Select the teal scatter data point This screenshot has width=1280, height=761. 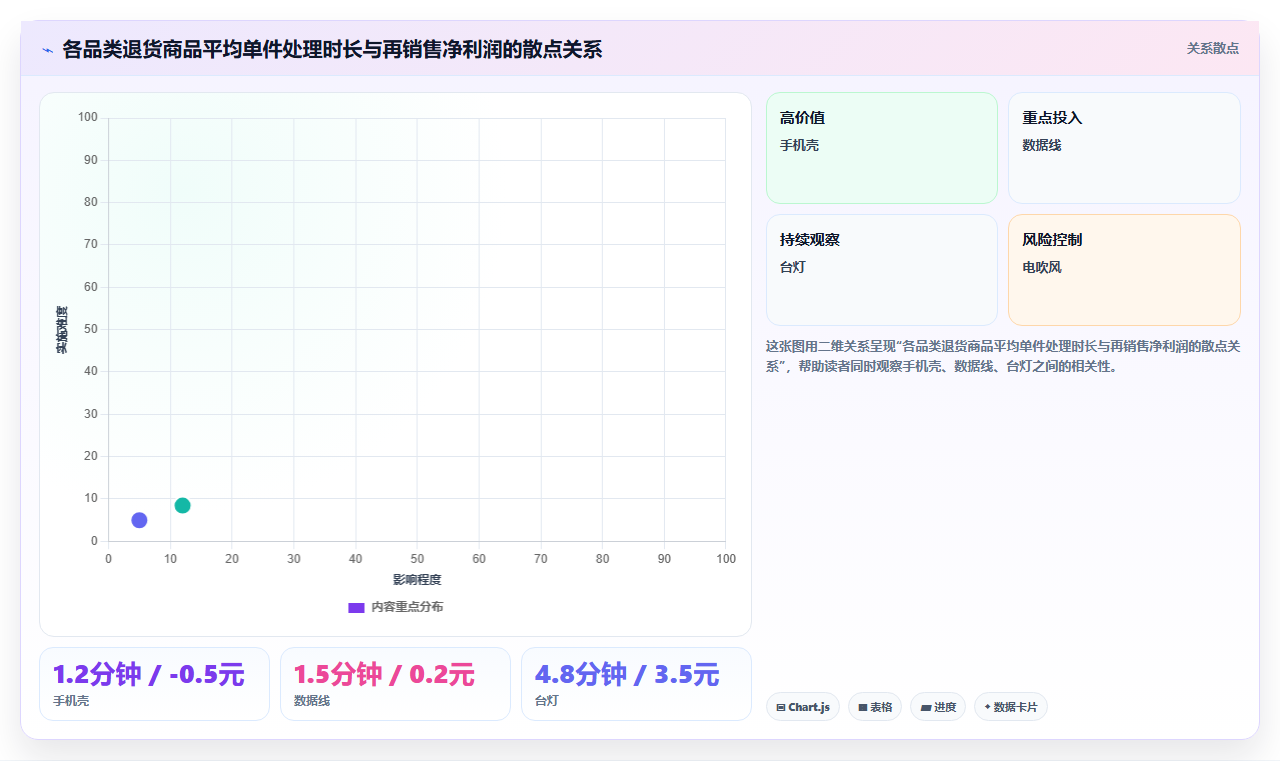click(x=182, y=505)
